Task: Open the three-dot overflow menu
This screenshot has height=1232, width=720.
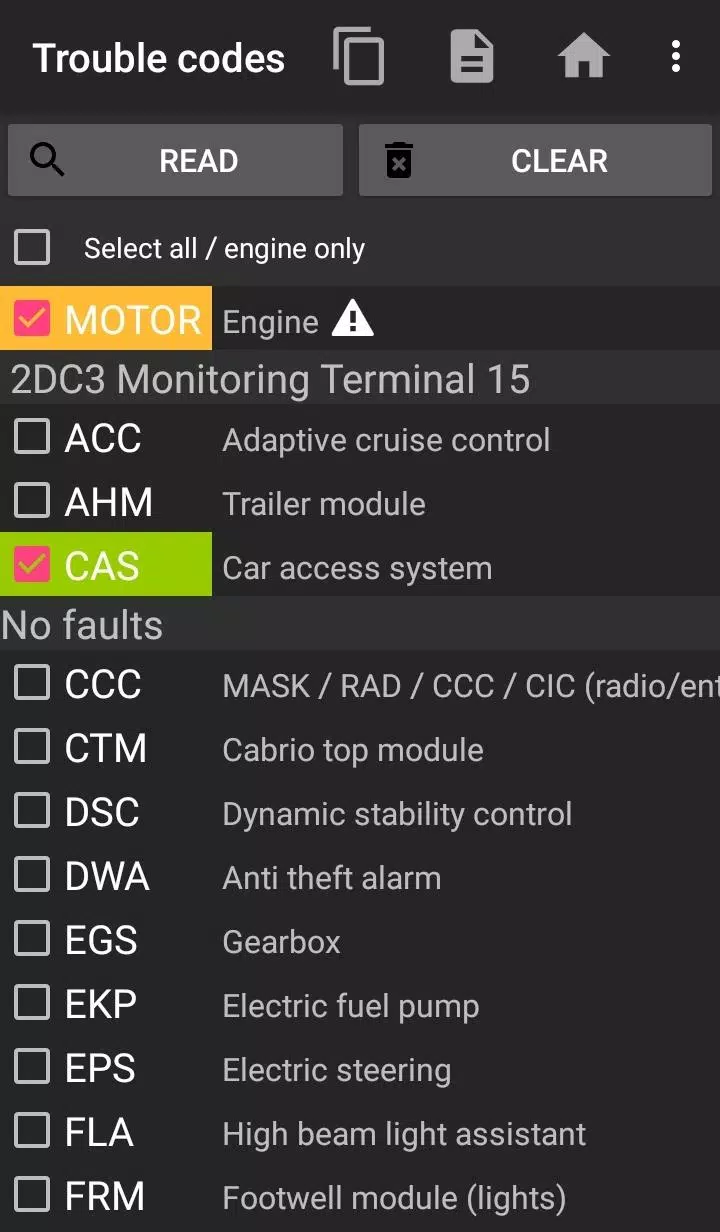Action: (675, 56)
